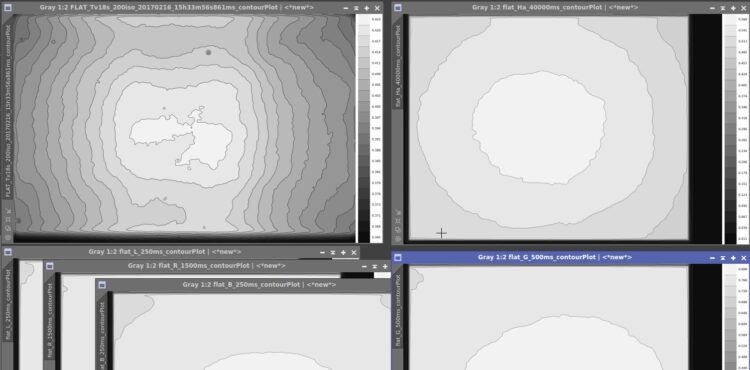Close the flat_G_500ms contourPlot window
Screen dimensions: 750x370
pos(744,258)
